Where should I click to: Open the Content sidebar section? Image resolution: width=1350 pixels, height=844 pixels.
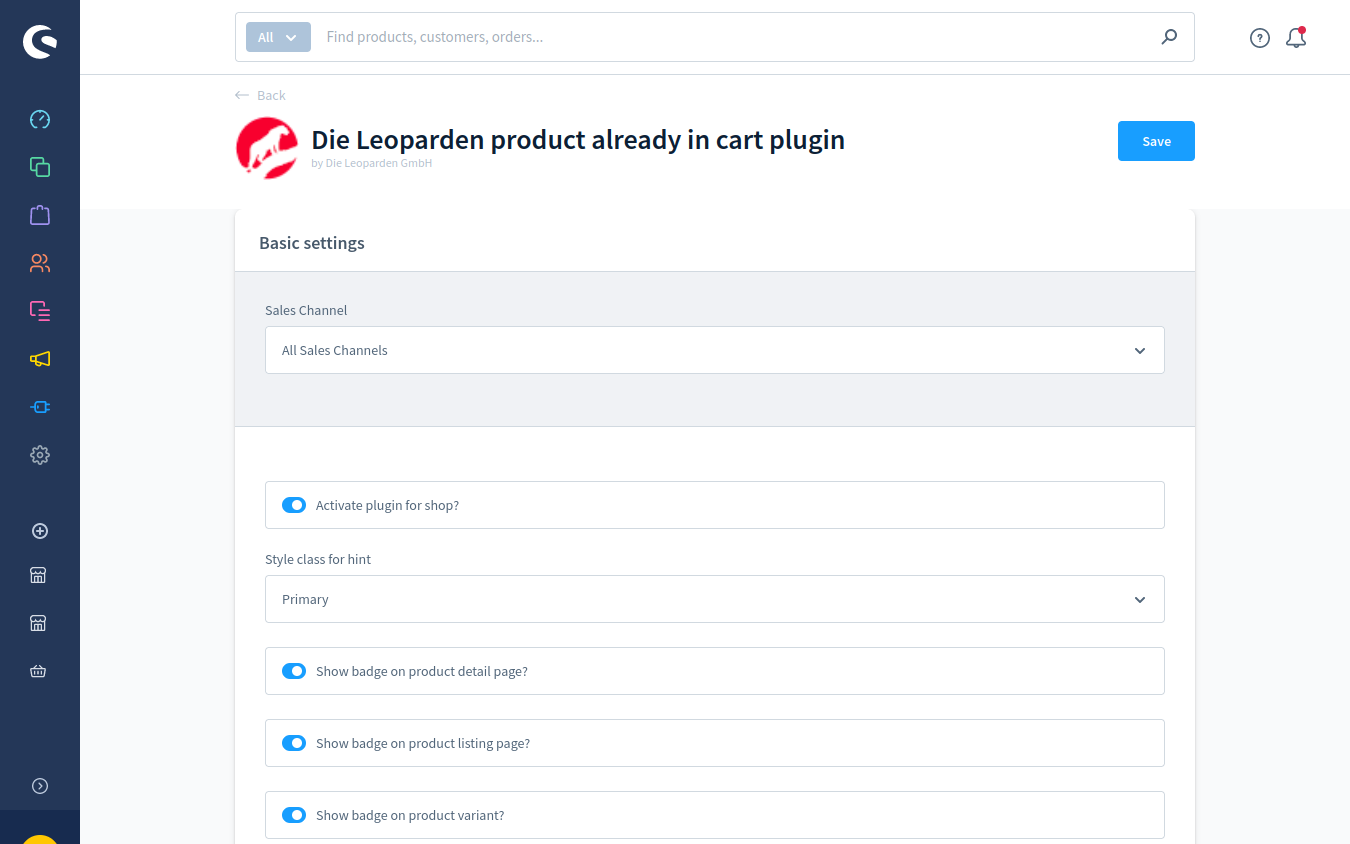(40, 311)
